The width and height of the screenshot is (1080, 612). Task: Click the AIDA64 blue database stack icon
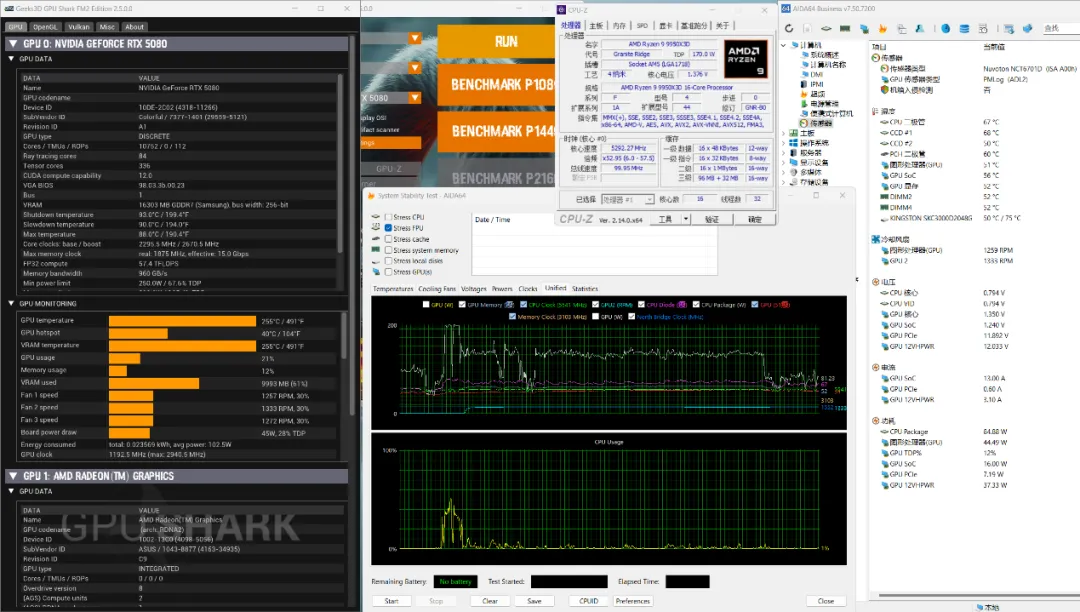tap(964, 28)
